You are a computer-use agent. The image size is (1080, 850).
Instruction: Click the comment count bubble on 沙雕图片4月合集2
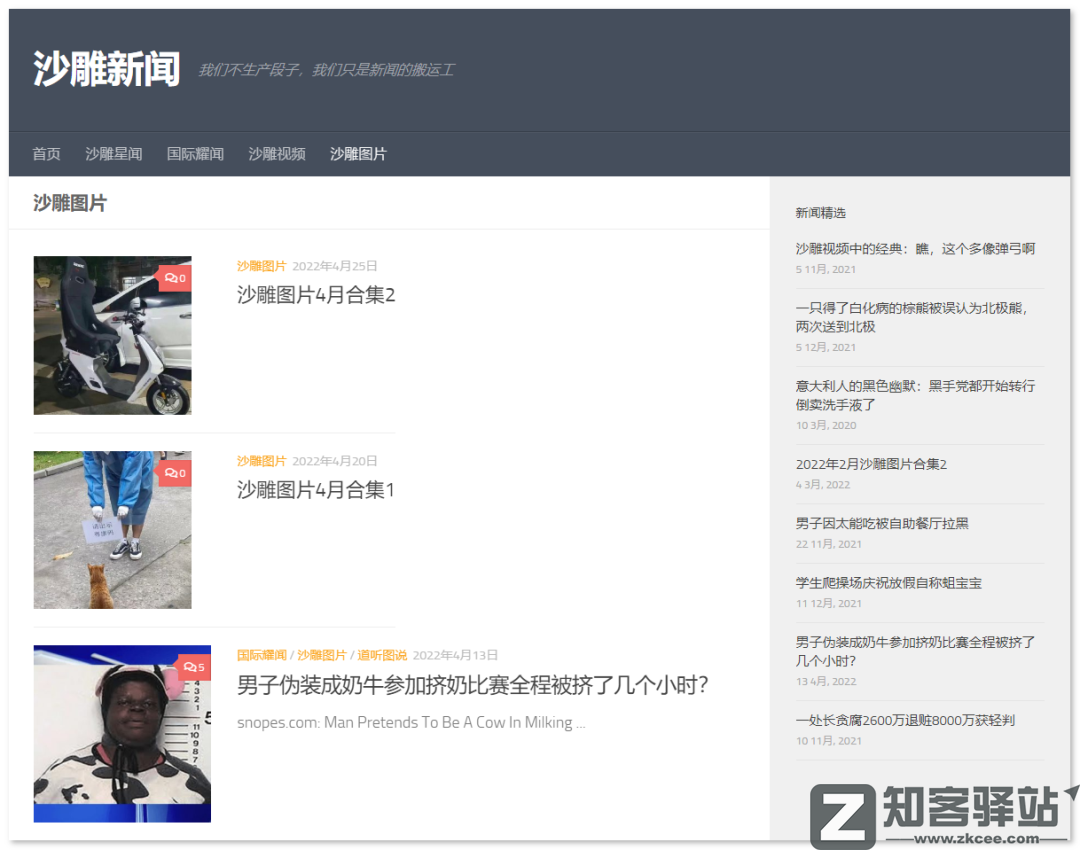point(174,277)
